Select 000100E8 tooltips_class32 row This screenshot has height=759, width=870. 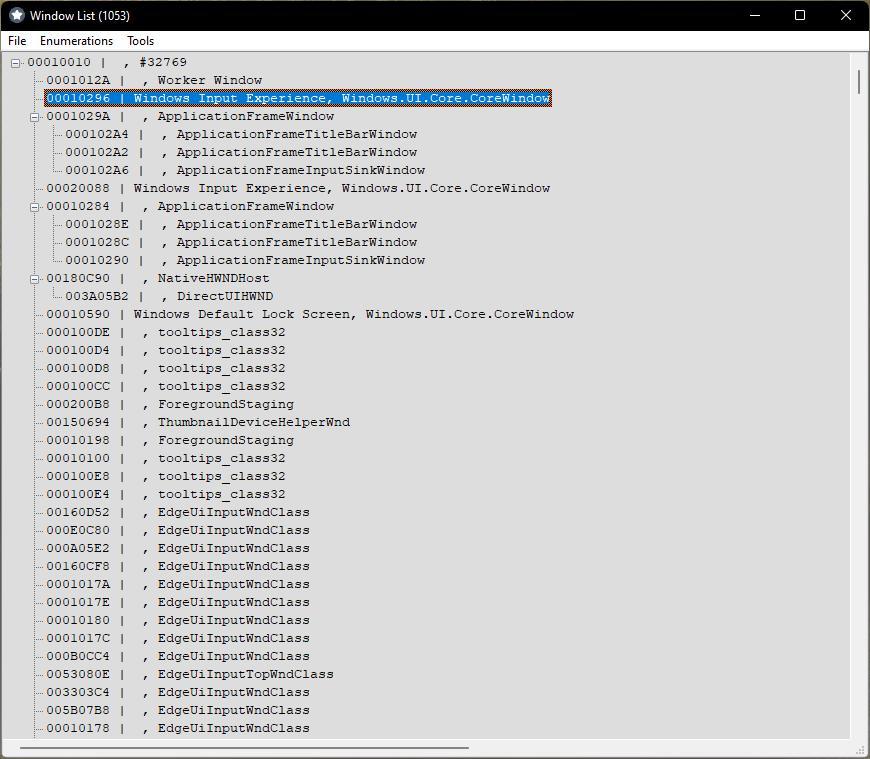coord(165,476)
